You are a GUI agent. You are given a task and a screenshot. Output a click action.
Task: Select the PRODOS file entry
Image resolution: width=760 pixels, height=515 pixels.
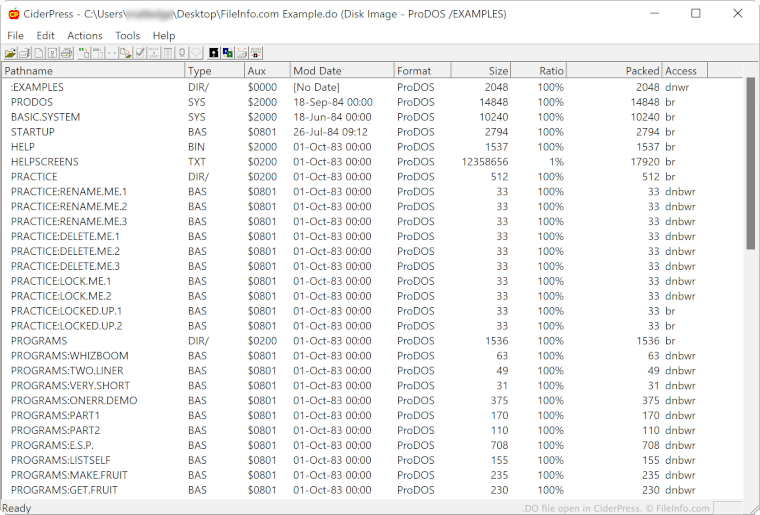[372, 102]
